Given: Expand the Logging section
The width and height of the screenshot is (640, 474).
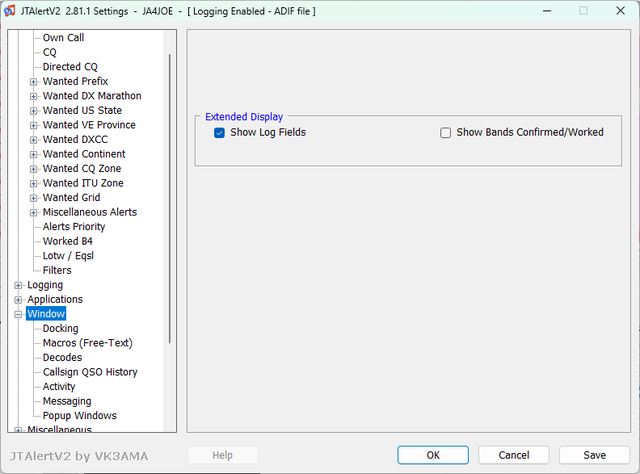Looking at the screenshot, I should pos(18,285).
